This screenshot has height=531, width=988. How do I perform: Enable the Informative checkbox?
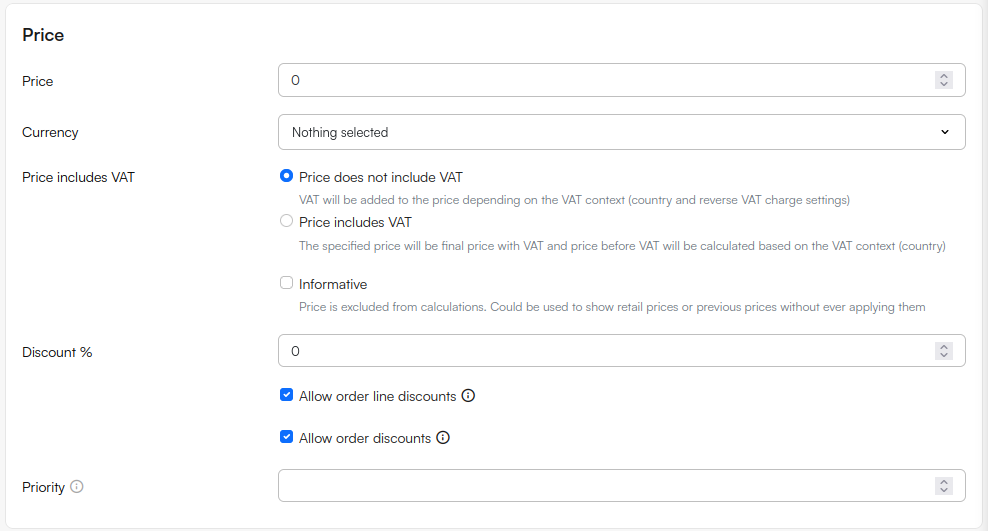[x=287, y=283]
